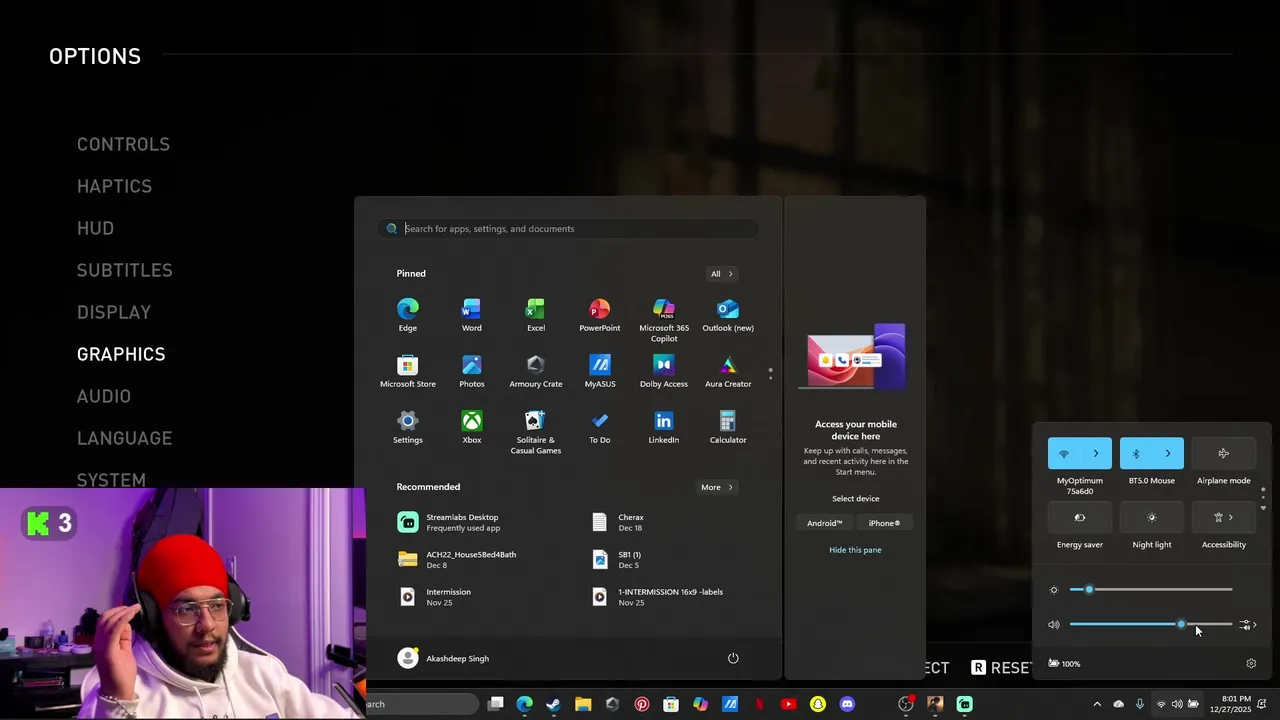Select AUDIO in game options
This screenshot has width=1280, height=720.
point(104,396)
